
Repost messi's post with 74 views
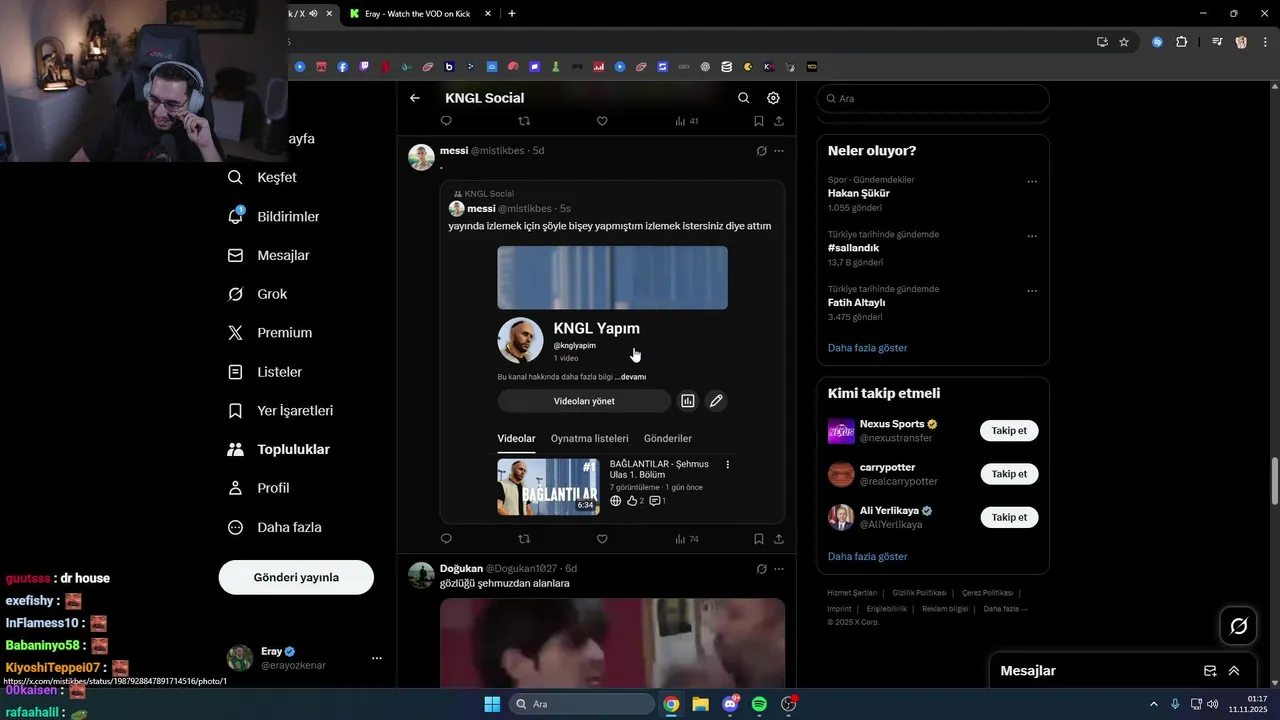[524, 539]
